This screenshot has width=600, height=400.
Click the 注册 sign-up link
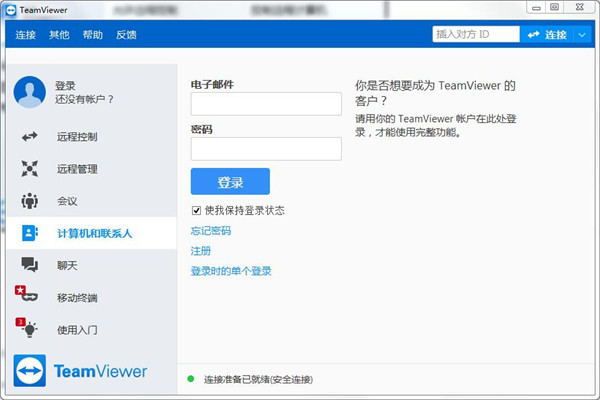tap(201, 251)
